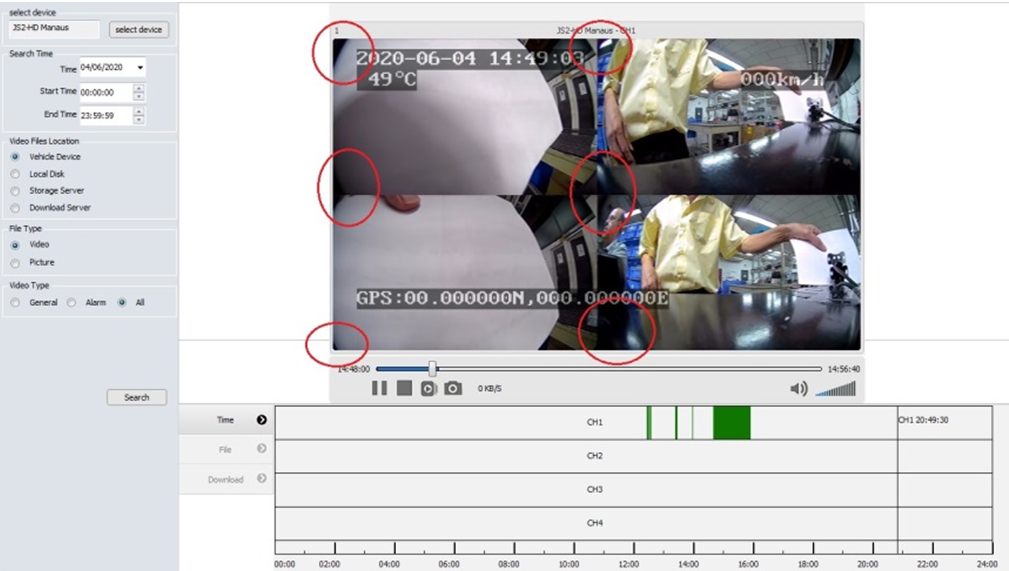The image size is (1009, 571).
Task: Increase the End Time value
Action: 138,111
